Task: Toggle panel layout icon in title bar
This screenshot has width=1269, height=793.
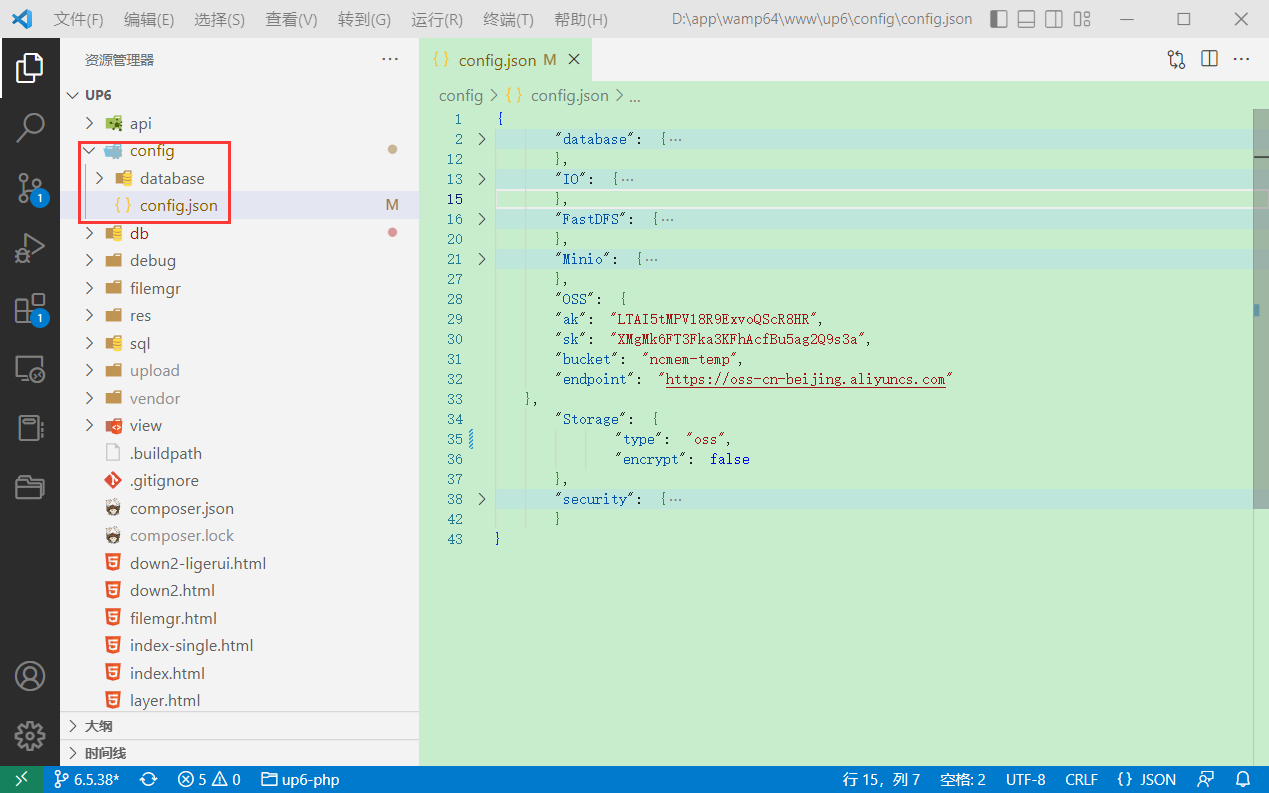Action: point(1026,19)
